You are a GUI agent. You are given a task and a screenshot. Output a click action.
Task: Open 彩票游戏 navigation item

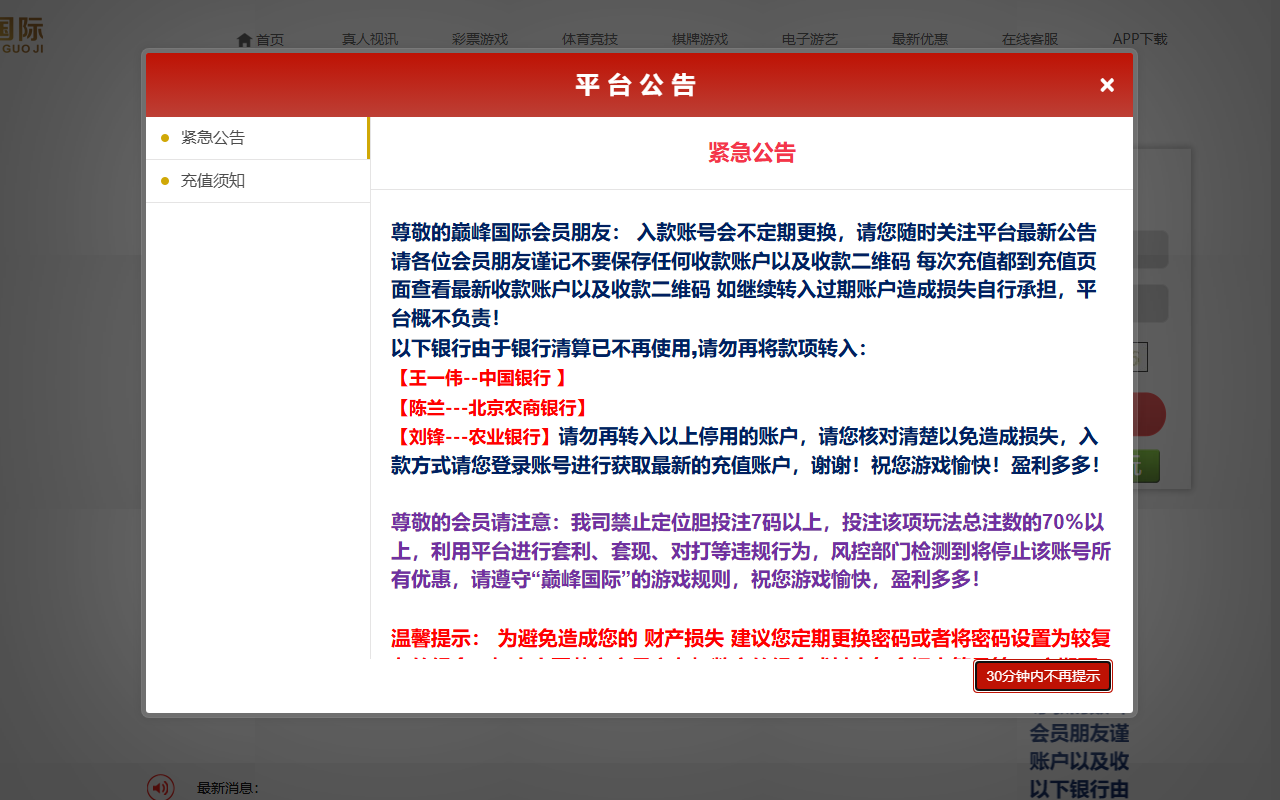(480, 40)
